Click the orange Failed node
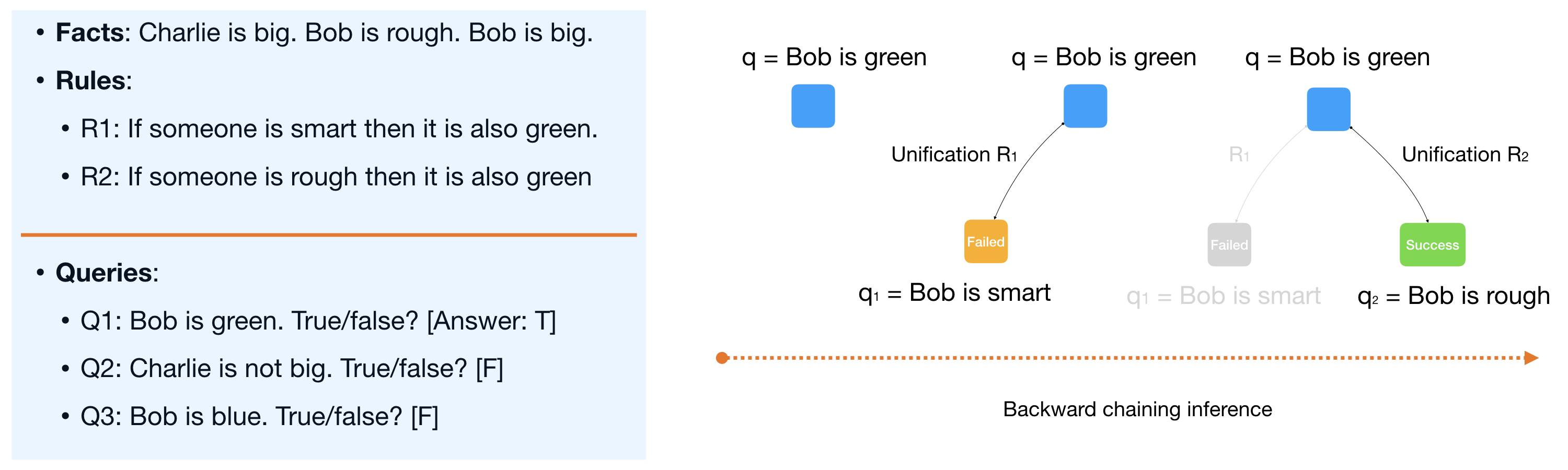Screen dimensions: 1568x470 coord(985,241)
